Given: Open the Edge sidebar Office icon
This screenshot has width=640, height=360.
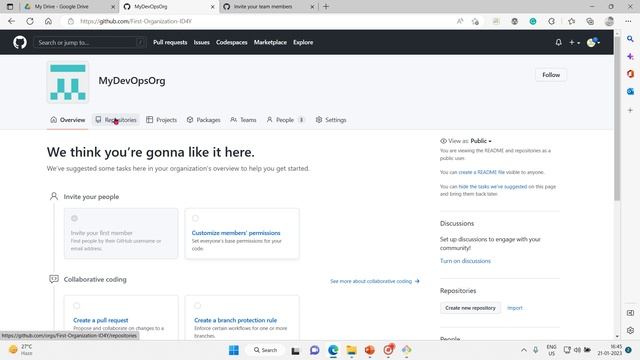Looking at the screenshot, I should point(630,73).
